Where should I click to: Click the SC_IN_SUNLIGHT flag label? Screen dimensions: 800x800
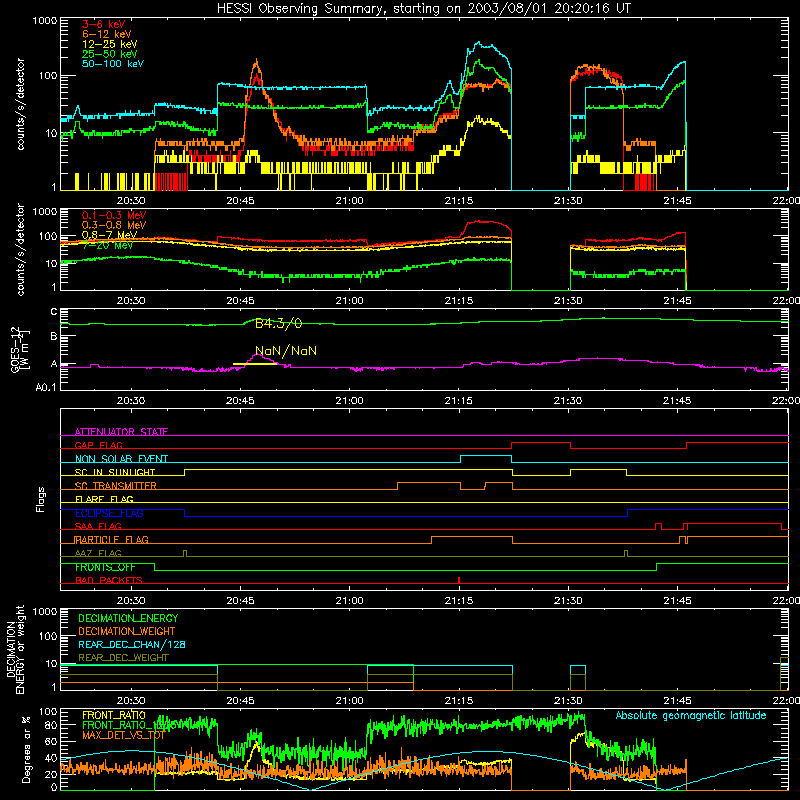115,472
